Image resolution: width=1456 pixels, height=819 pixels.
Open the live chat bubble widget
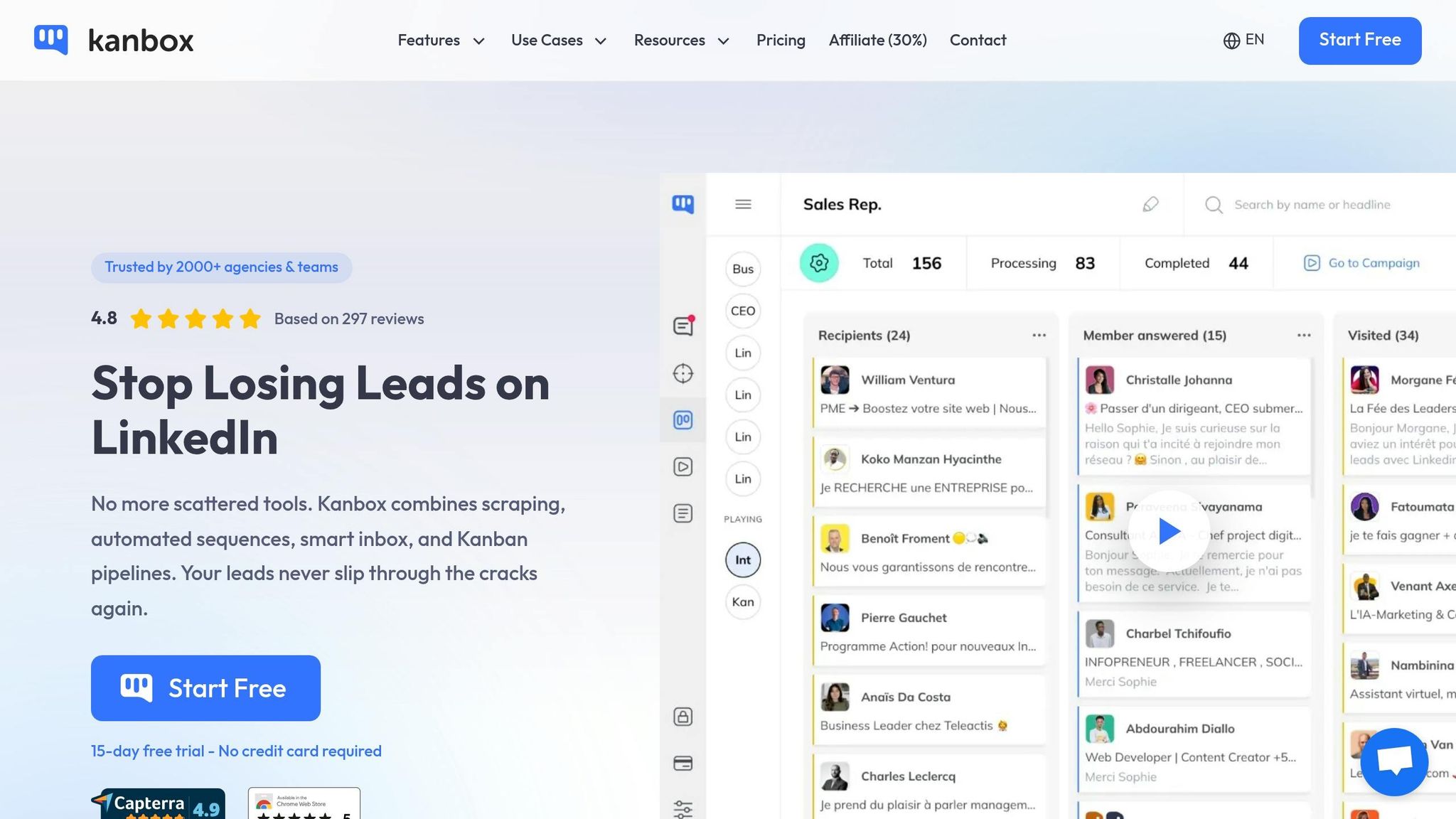1394,761
